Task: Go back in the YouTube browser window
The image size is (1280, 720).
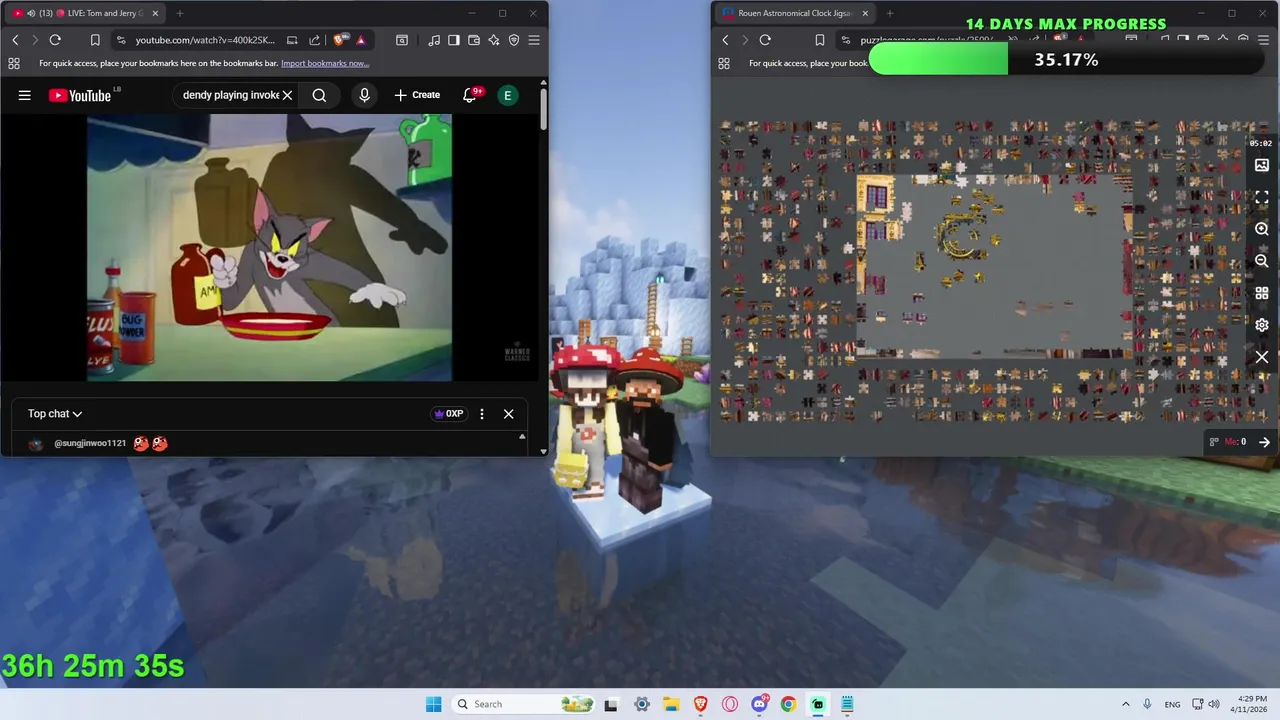Action: tap(15, 40)
